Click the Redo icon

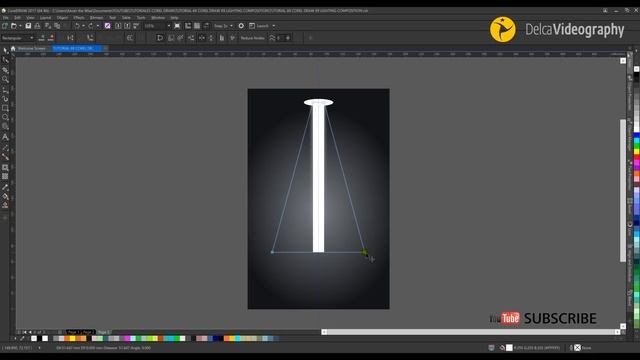click(x=91, y=26)
